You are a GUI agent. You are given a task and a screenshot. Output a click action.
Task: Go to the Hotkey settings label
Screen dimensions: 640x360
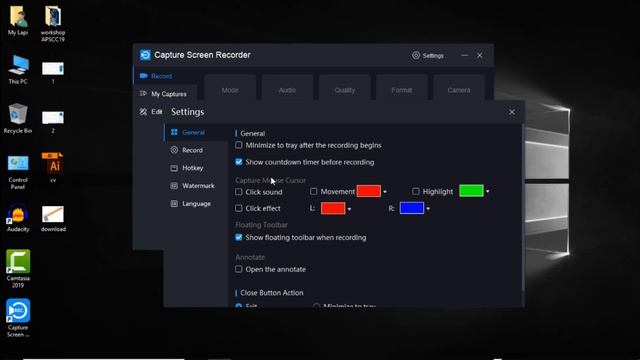tap(193, 168)
